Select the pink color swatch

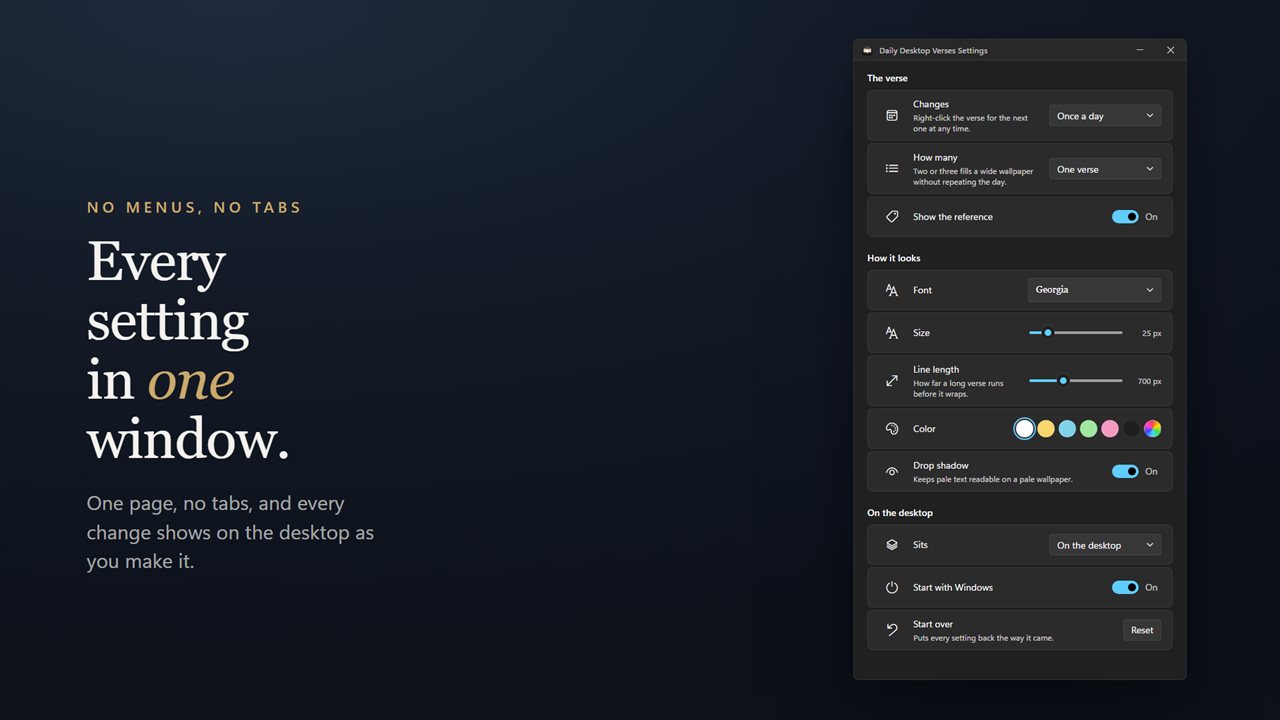pyautogui.click(x=1110, y=429)
